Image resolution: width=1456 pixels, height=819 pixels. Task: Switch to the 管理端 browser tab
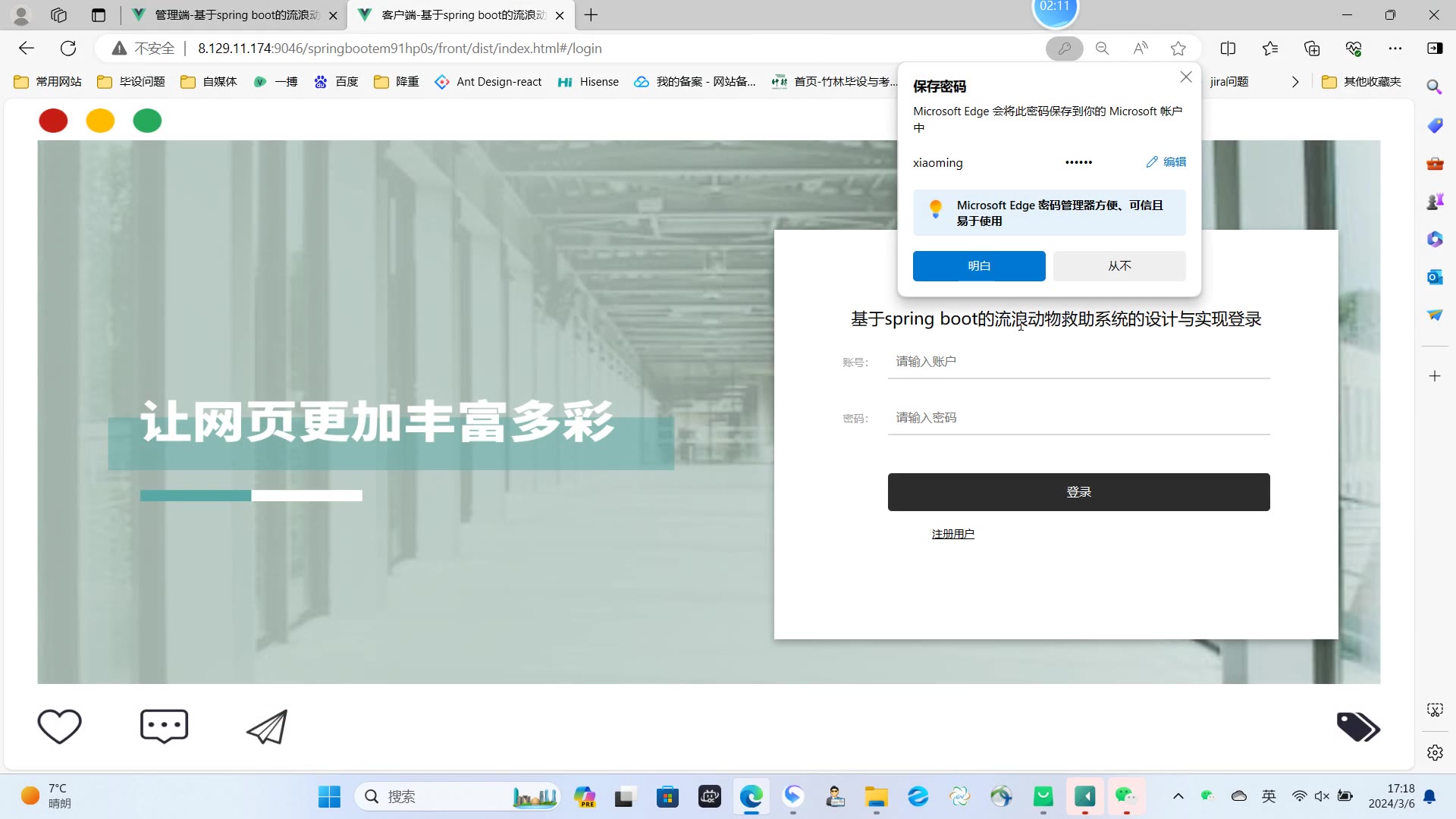(235, 15)
